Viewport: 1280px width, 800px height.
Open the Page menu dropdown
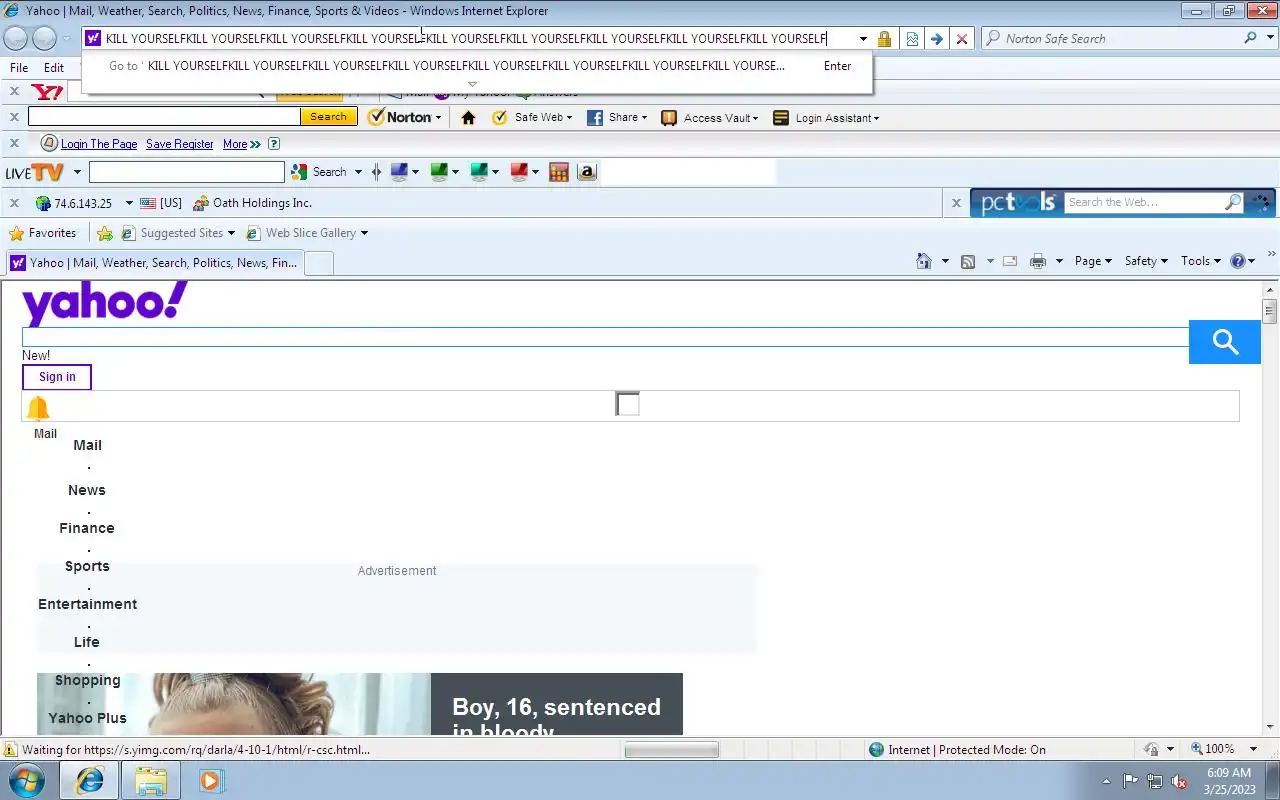pyautogui.click(x=1093, y=261)
